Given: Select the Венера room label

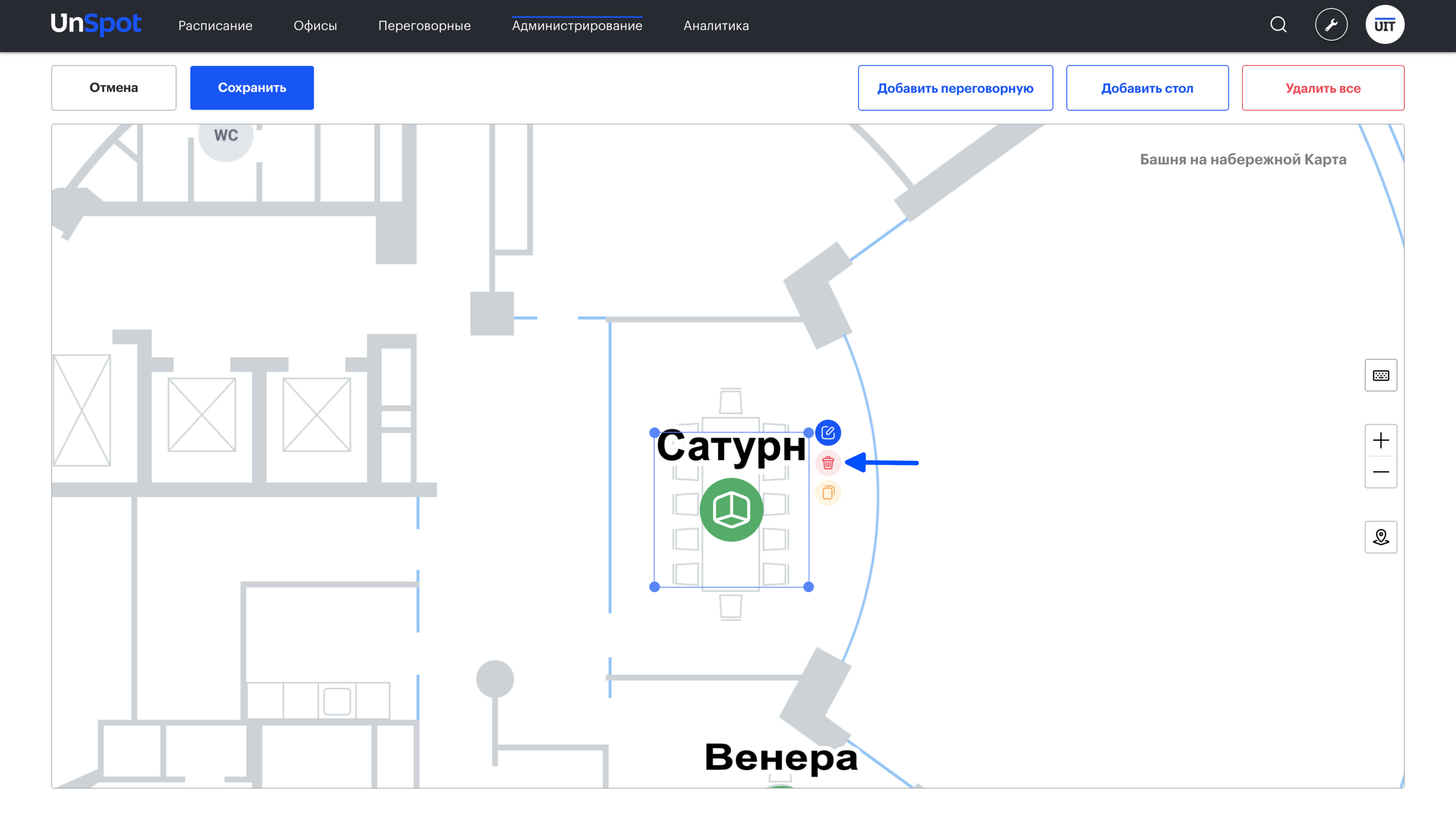Looking at the screenshot, I should [x=781, y=758].
